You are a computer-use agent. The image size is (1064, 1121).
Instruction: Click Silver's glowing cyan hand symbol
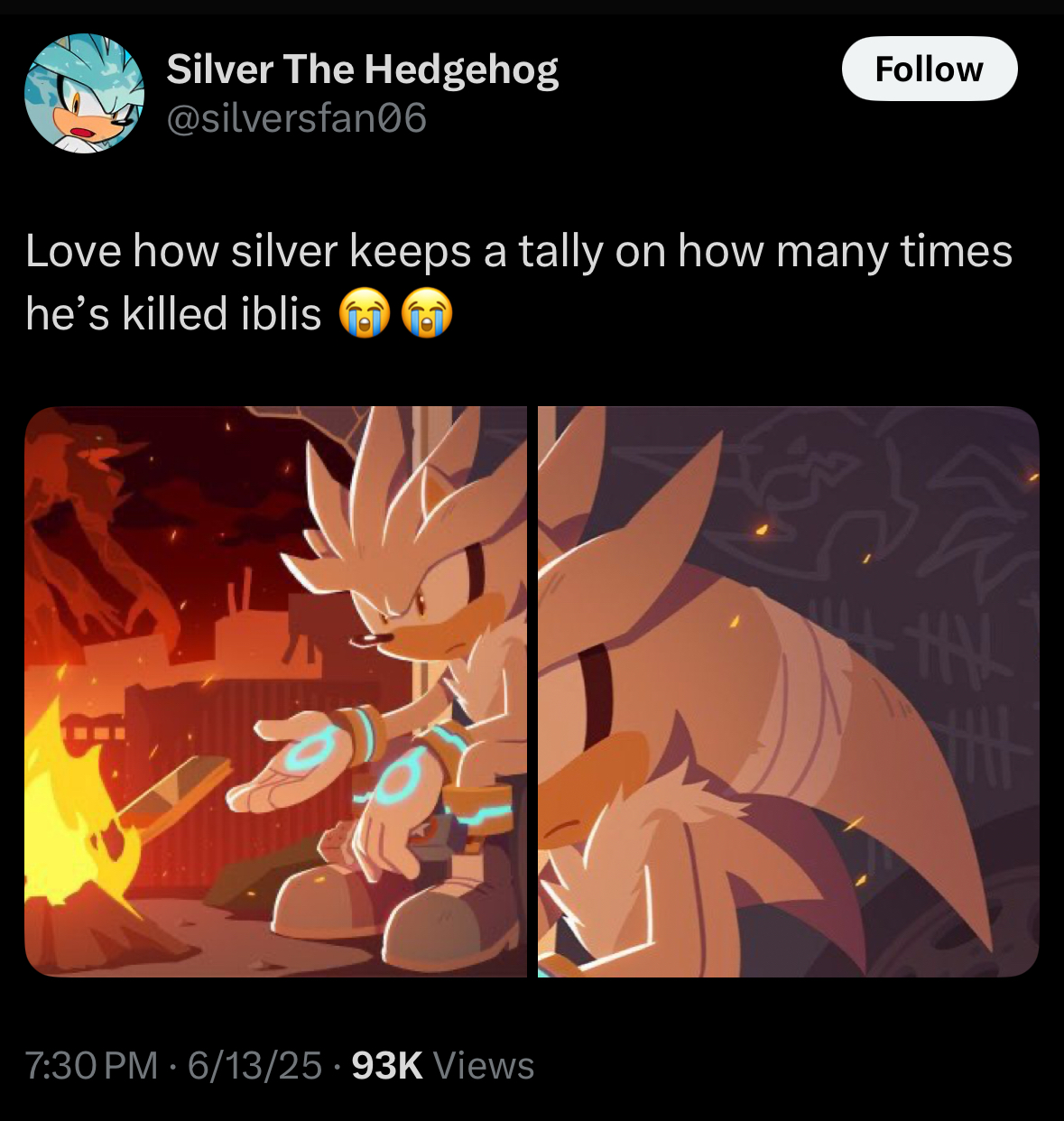(316, 751)
